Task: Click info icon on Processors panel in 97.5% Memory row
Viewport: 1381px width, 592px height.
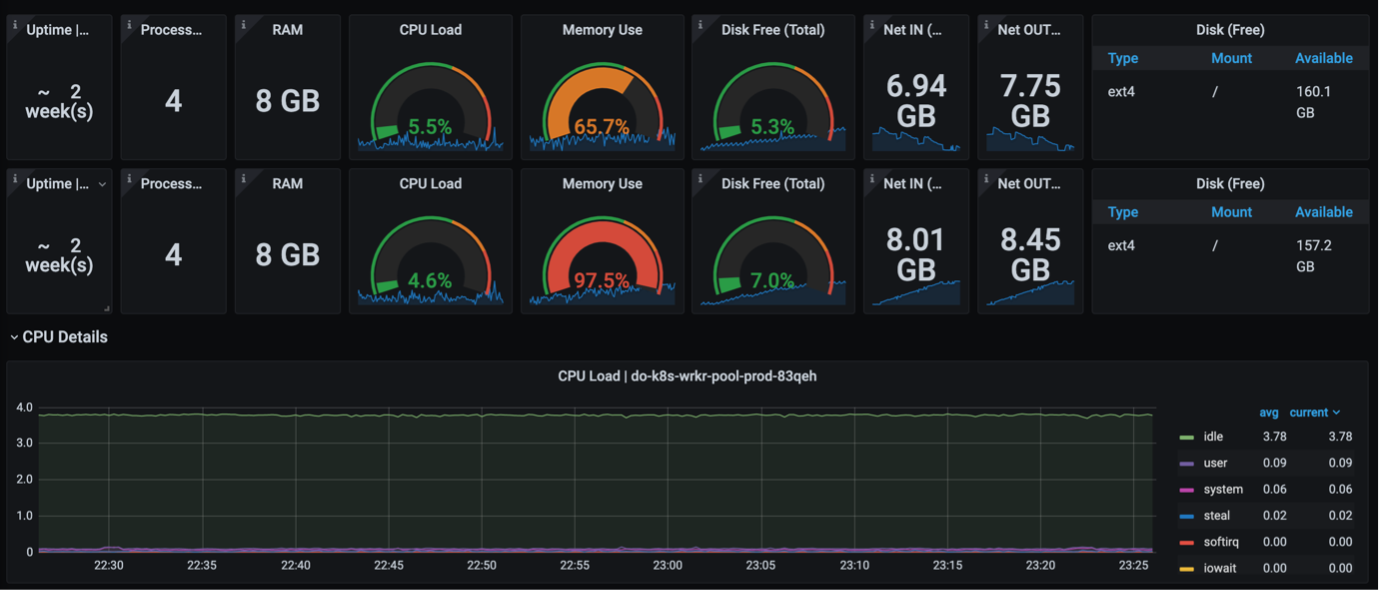Action: [x=129, y=178]
